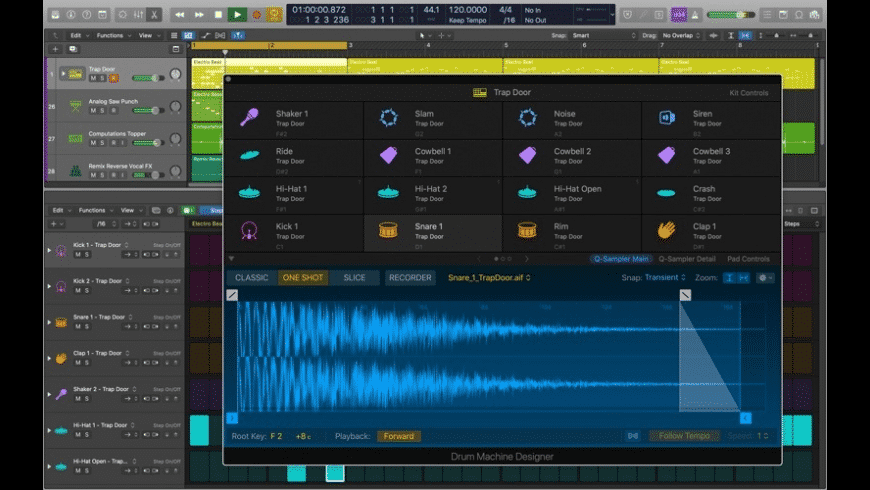Click the Trap Door track instrument icon
The height and width of the screenshot is (490, 870).
pyautogui.click(x=75, y=74)
